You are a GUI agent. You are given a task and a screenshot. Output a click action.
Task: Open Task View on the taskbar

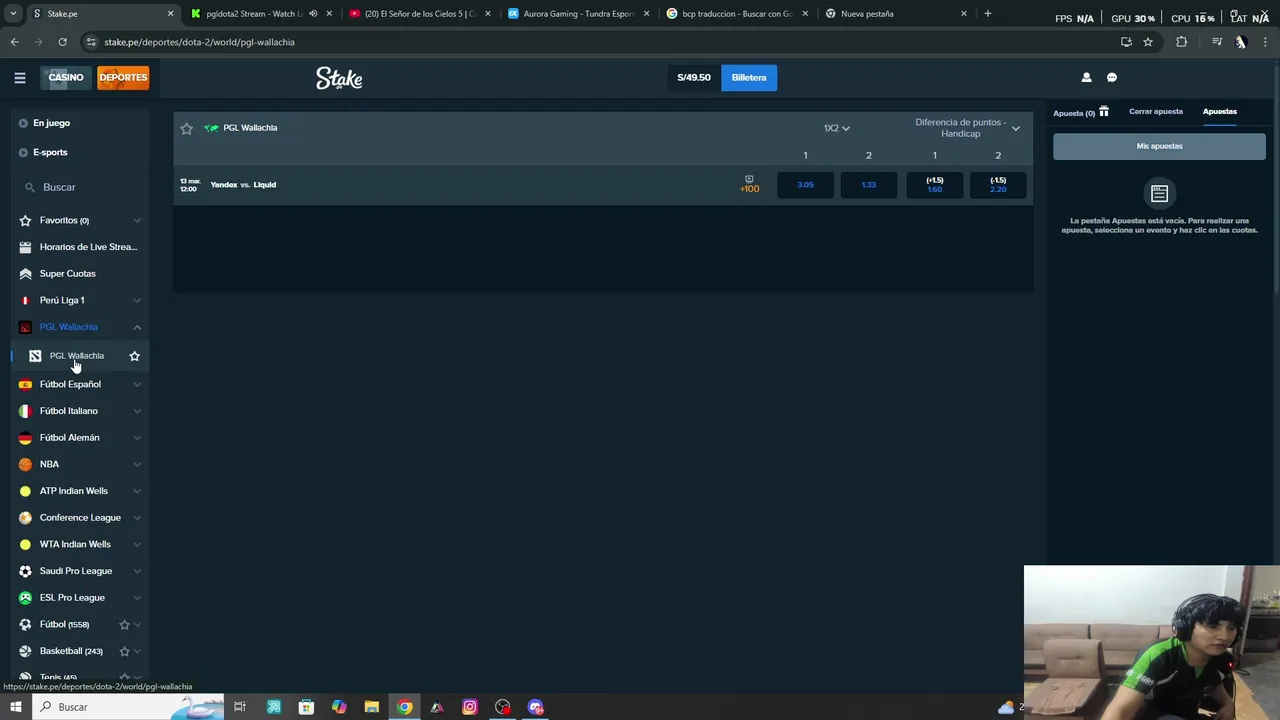[240, 707]
